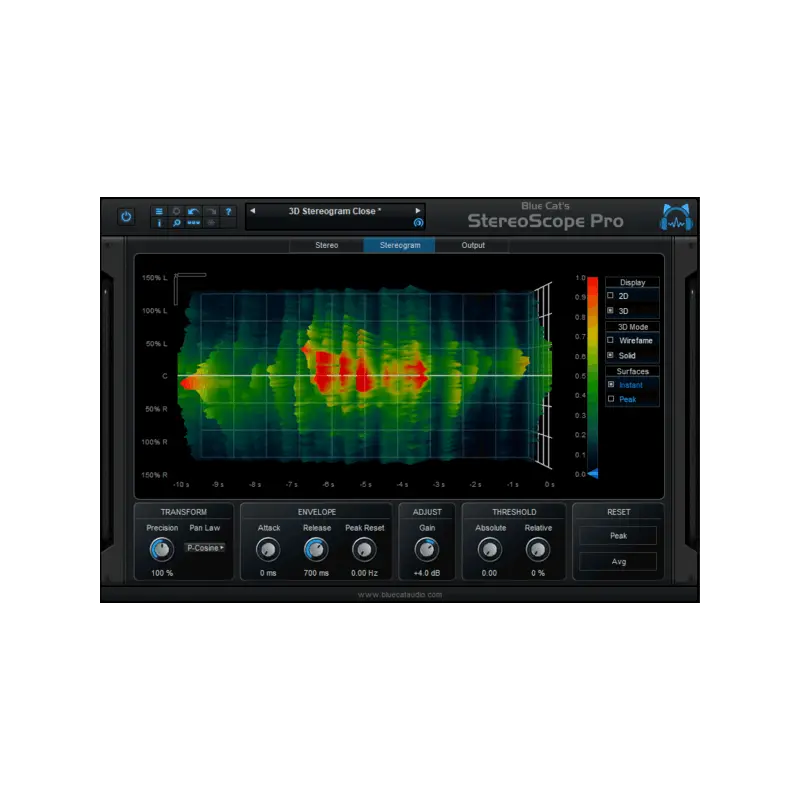Toggle the Solid 3D mode checkbox
Screen dimensions: 800x800
611,355
